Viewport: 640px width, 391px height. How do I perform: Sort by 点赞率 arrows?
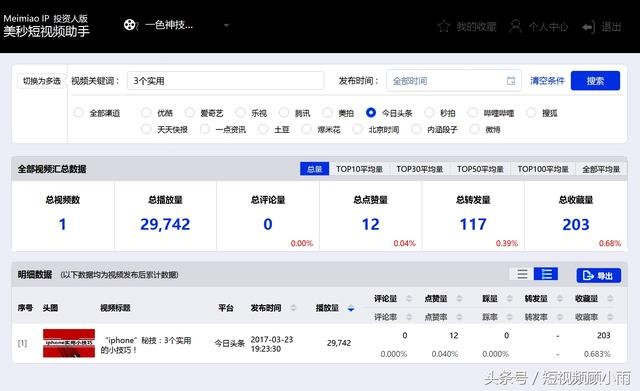[459, 317]
